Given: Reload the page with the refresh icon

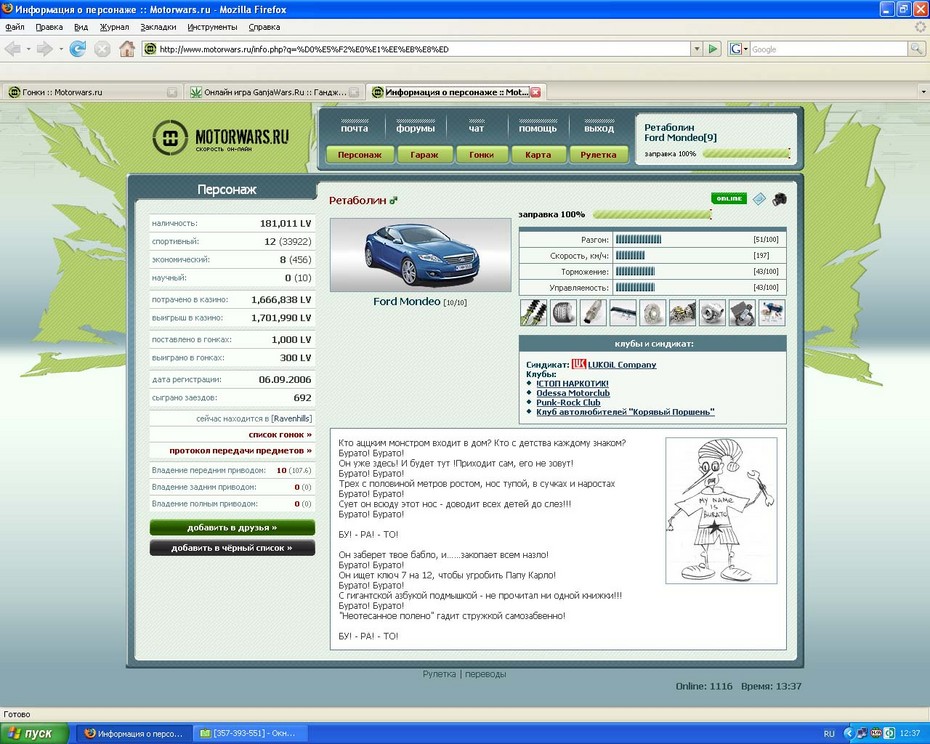Looking at the screenshot, I should click(77, 49).
